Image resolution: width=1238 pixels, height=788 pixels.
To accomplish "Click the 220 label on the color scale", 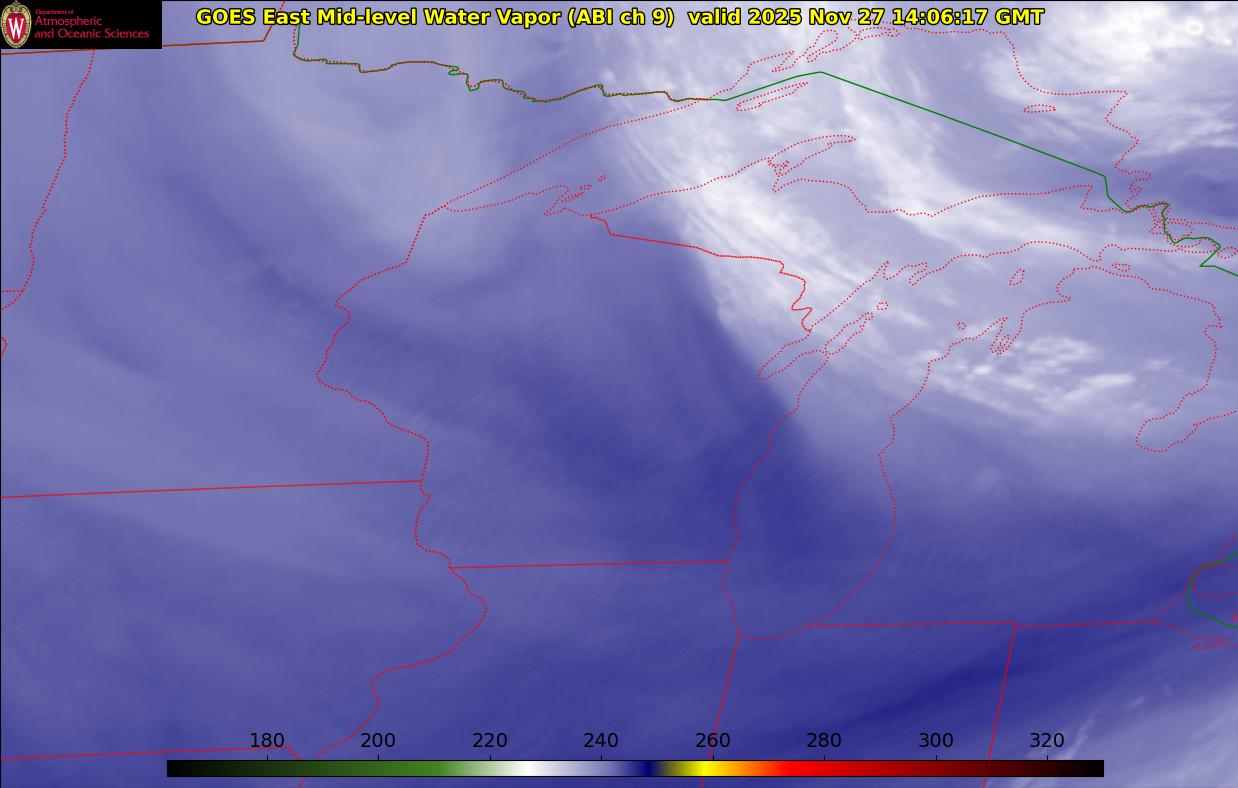I will point(490,741).
